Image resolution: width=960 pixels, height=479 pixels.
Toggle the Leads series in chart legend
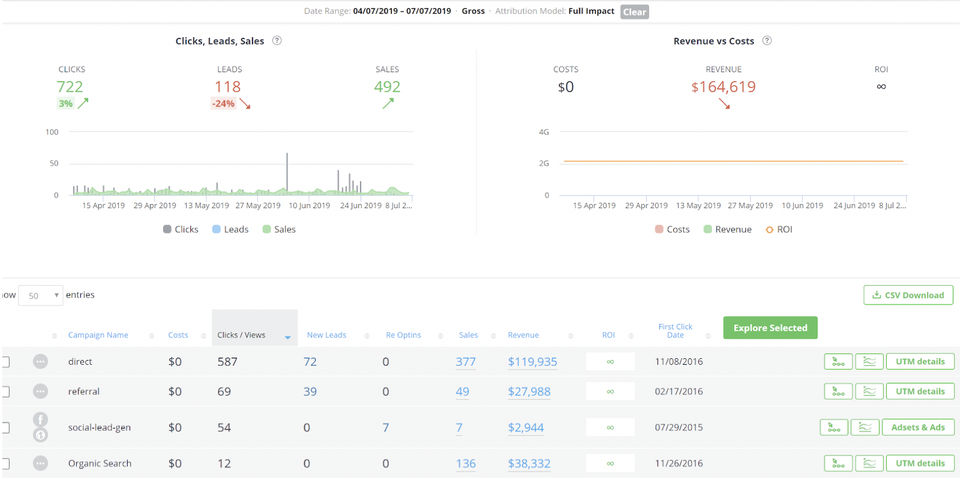point(230,229)
